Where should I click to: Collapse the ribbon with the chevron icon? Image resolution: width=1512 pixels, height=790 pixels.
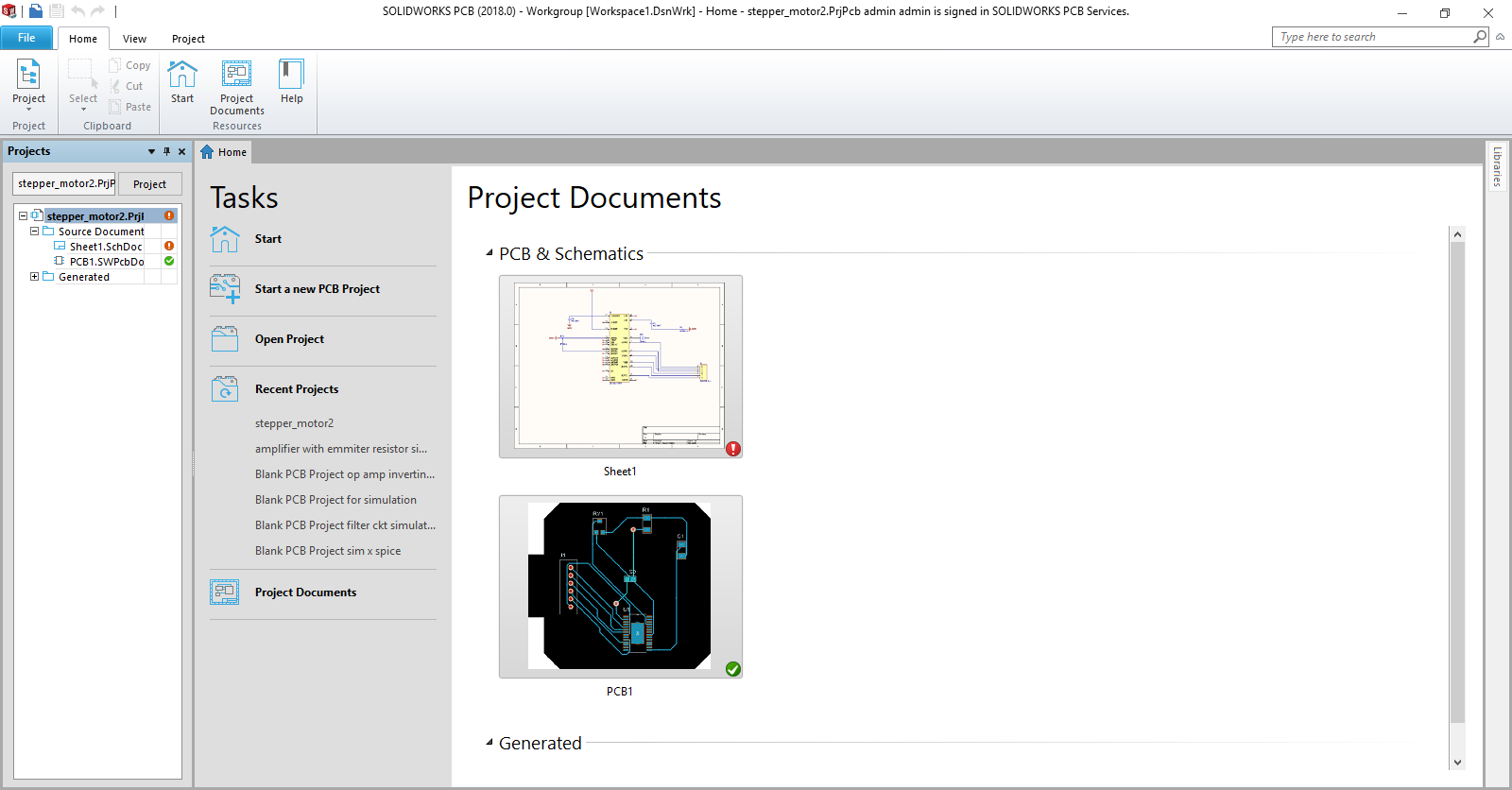coord(1500,37)
